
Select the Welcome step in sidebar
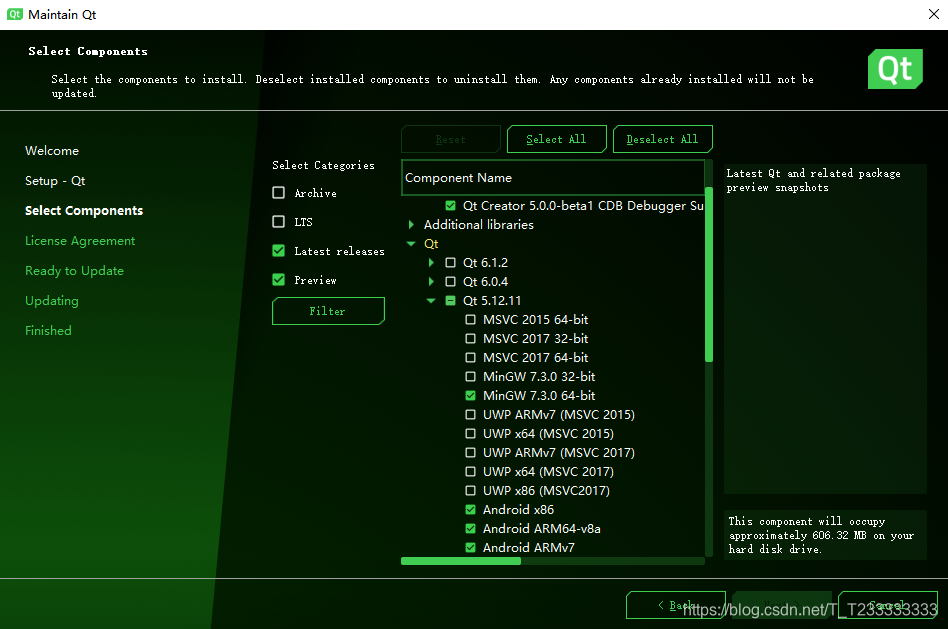[52, 151]
